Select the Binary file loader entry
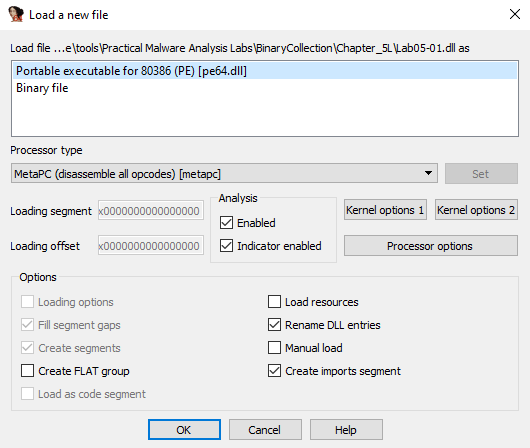This screenshot has width=530, height=448. [265, 88]
